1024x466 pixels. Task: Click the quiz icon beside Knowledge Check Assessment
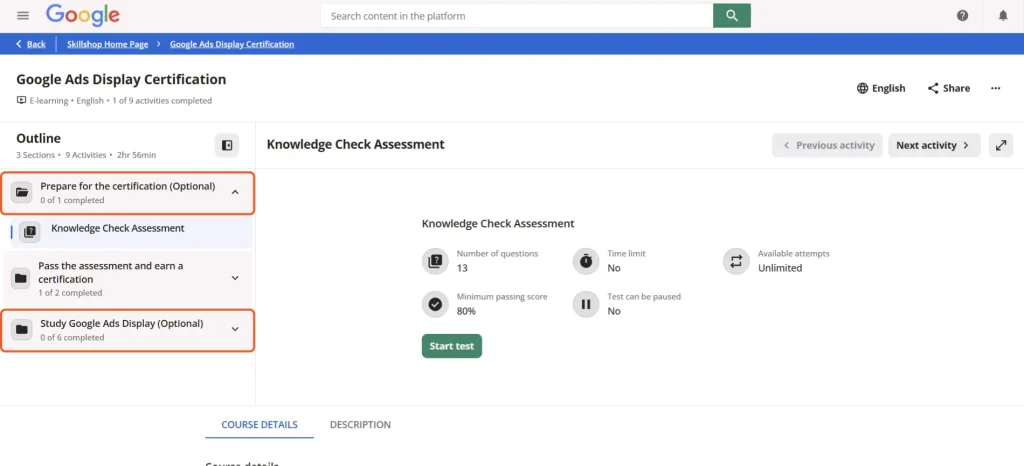click(29, 232)
